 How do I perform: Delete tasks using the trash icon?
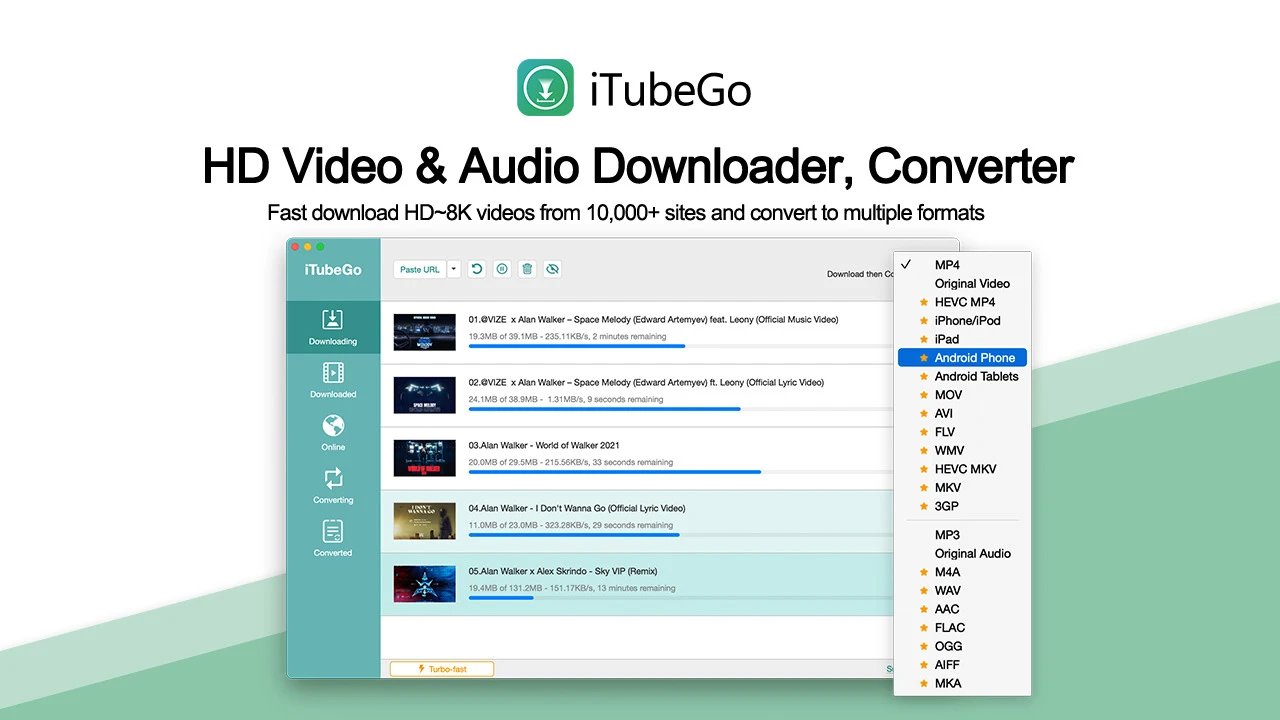point(528,269)
